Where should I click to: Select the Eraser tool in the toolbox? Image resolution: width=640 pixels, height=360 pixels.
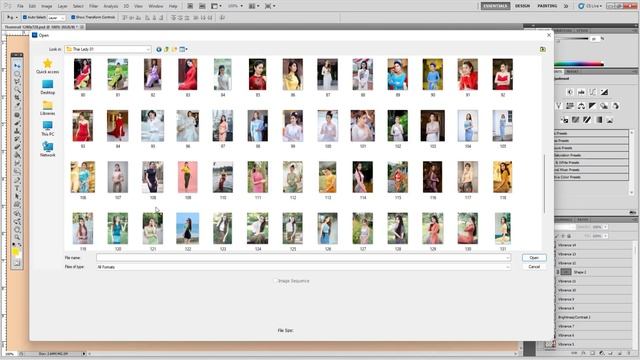[x=17, y=147]
